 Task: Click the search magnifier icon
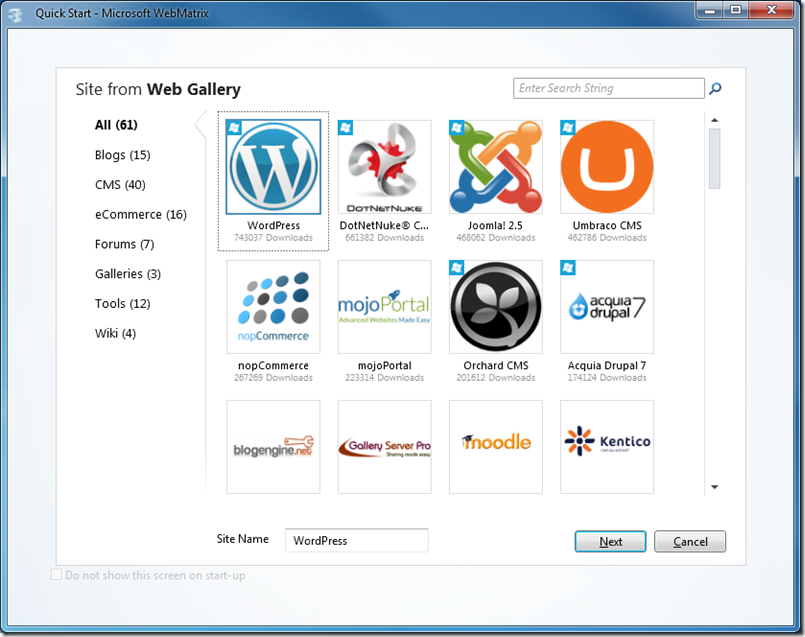[x=715, y=88]
